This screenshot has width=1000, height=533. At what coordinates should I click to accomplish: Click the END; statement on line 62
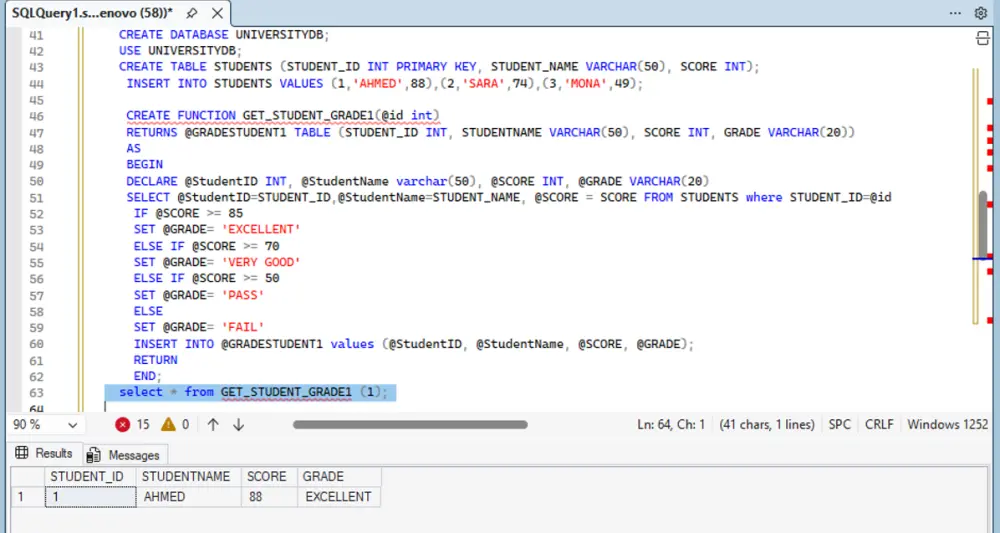point(147,376)
